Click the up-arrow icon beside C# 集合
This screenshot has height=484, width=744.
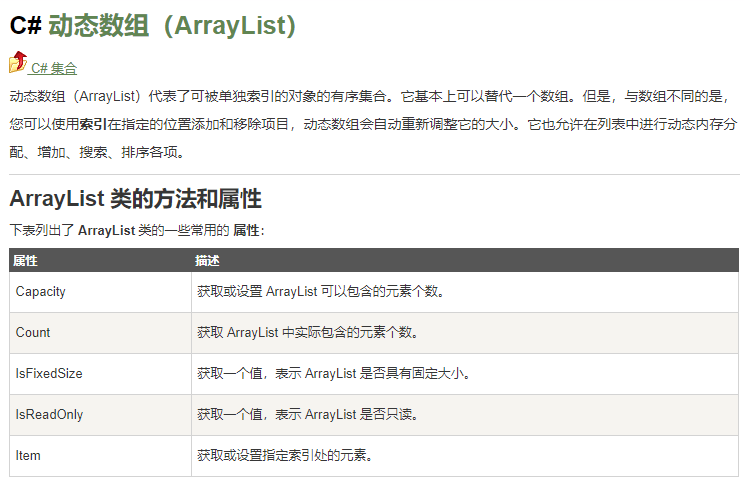pyautogui.click(x=18, y=63)
